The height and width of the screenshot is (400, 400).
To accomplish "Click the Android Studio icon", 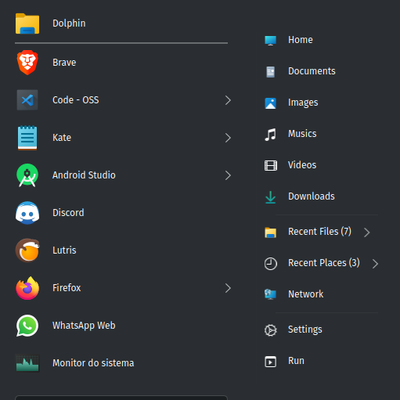I will (x=27, y=175).
